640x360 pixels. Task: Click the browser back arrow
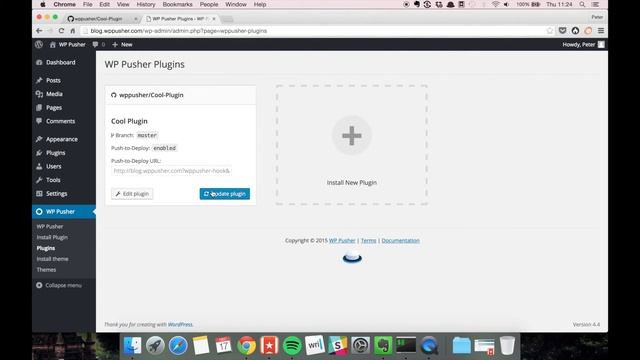[39, 31]
